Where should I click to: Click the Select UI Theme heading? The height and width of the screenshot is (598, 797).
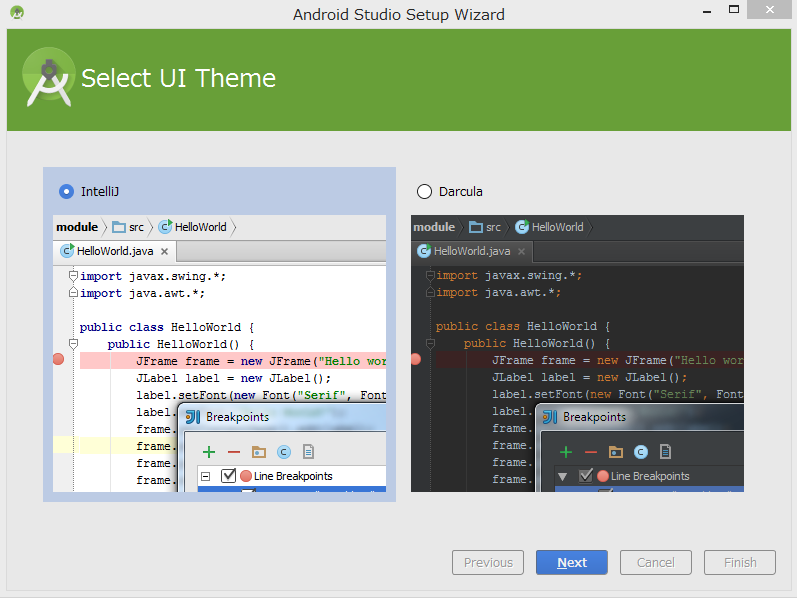(x=178, y=78)
